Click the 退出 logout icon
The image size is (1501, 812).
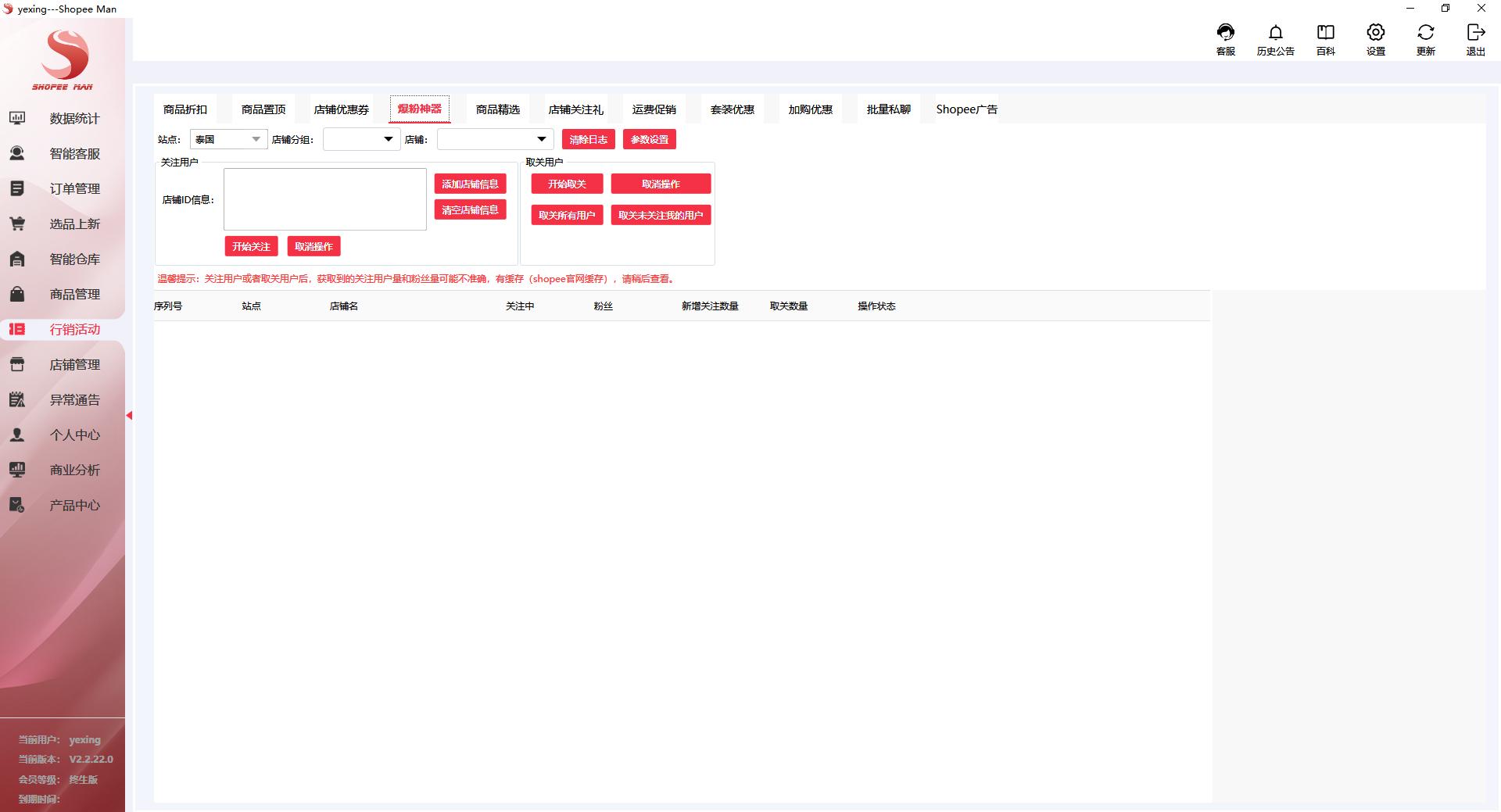[1475, 32]
